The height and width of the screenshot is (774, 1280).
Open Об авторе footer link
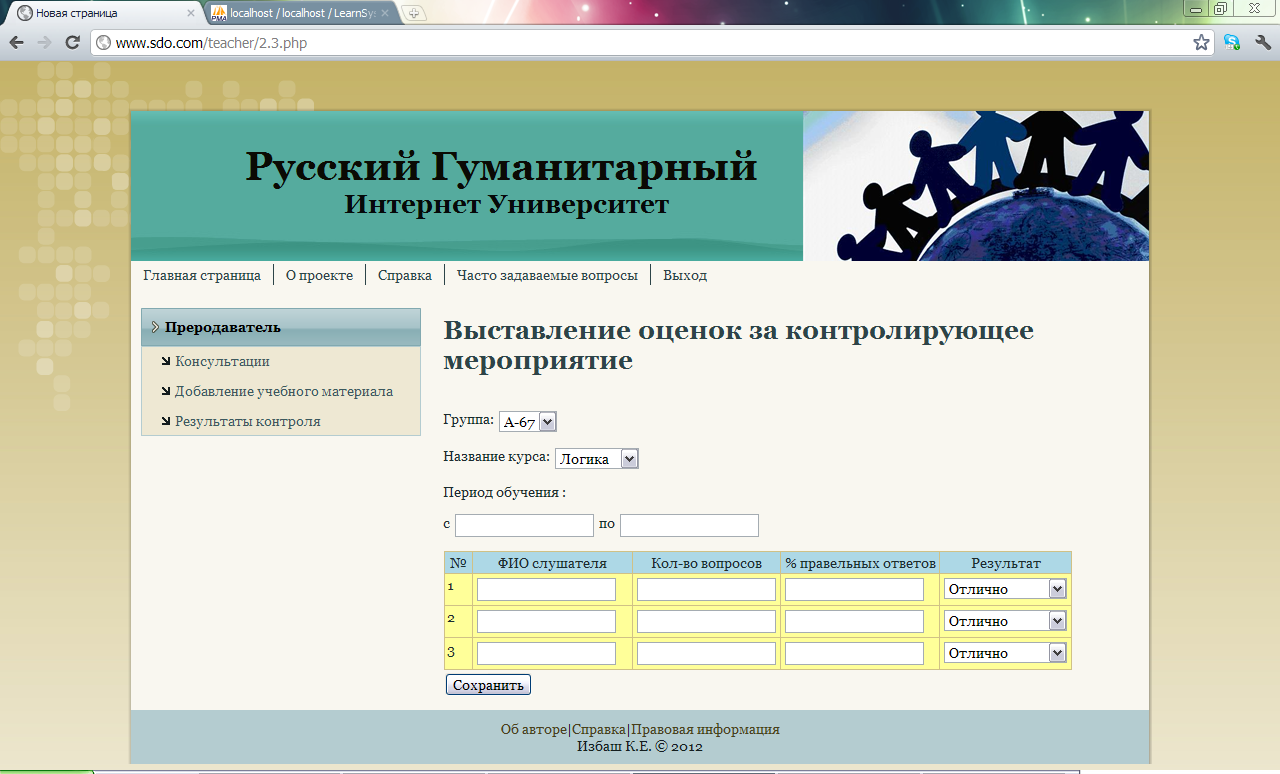[x=534, y=729]
